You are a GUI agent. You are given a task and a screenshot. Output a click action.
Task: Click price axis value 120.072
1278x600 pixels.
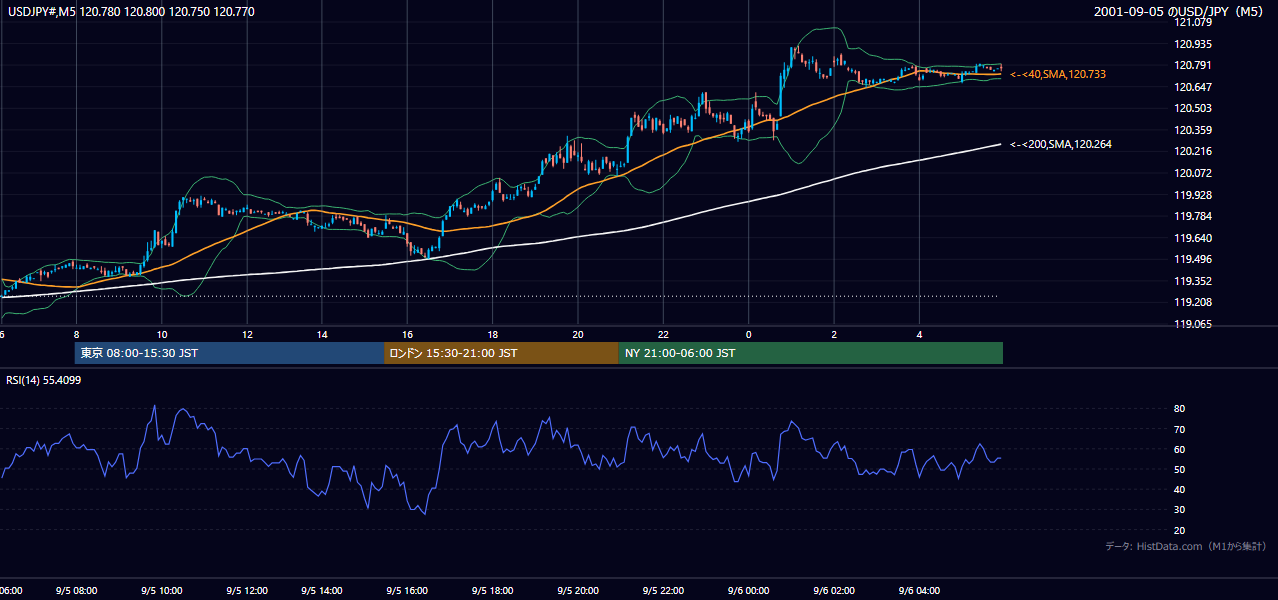pyautogui.click(x=1194, y=173)
